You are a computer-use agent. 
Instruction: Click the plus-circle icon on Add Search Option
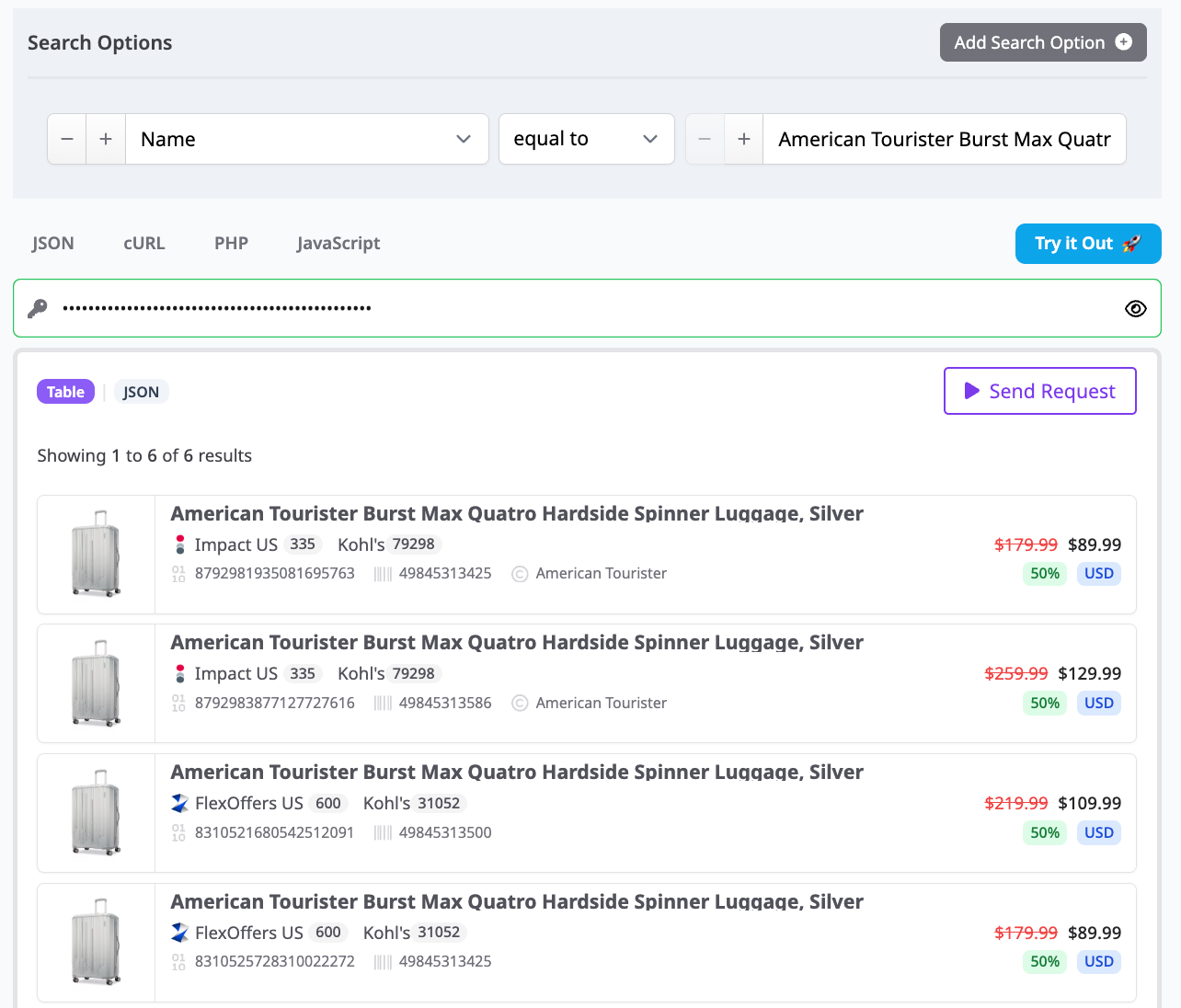[x=1123, y=42]
